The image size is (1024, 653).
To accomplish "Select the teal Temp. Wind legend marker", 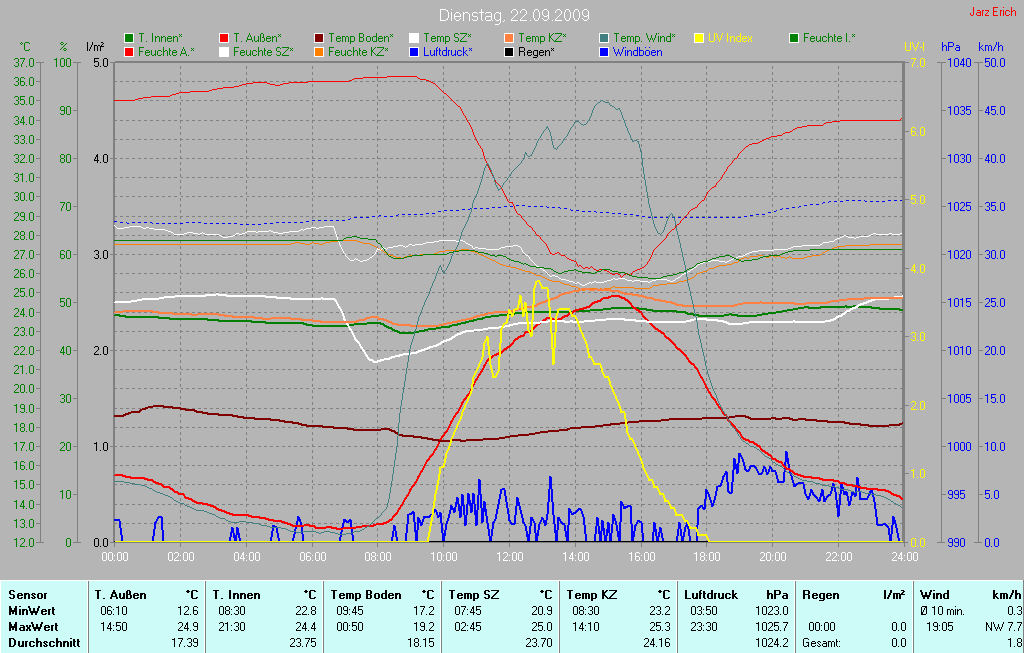I will pyautogui.click(x=604, y=38).
